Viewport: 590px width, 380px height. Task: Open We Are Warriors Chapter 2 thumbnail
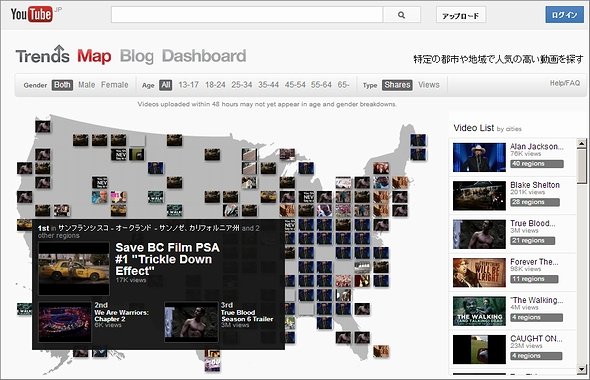pyautogui.click(x=65, y=322)
